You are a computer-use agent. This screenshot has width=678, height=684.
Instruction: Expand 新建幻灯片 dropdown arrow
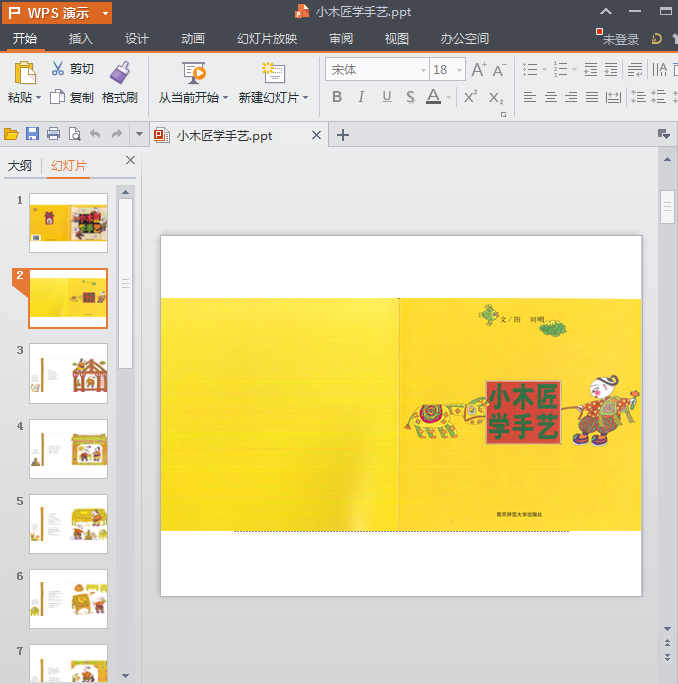[x=305, y=97]
